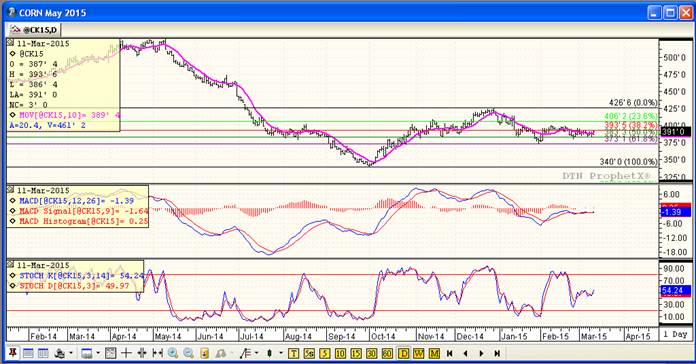Select the 15-minute interval button

point(356,353)
